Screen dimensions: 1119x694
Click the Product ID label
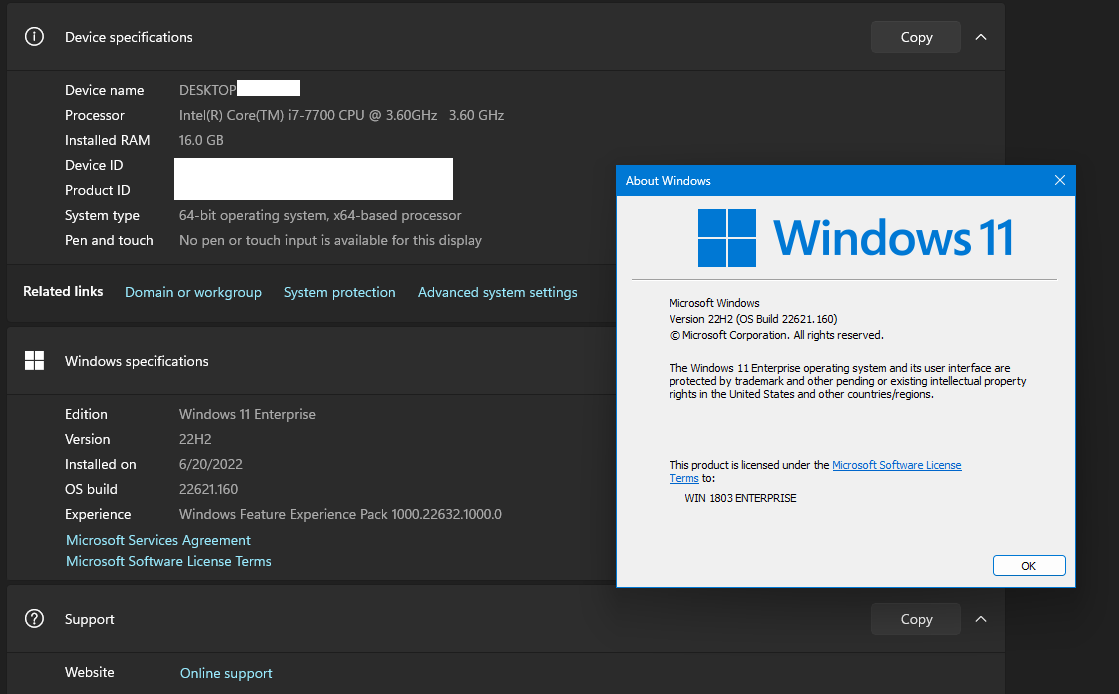tap(98, 190)
